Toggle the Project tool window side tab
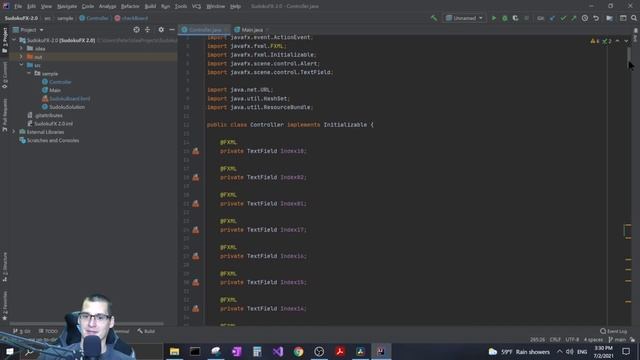 click(x=4, y=40)
